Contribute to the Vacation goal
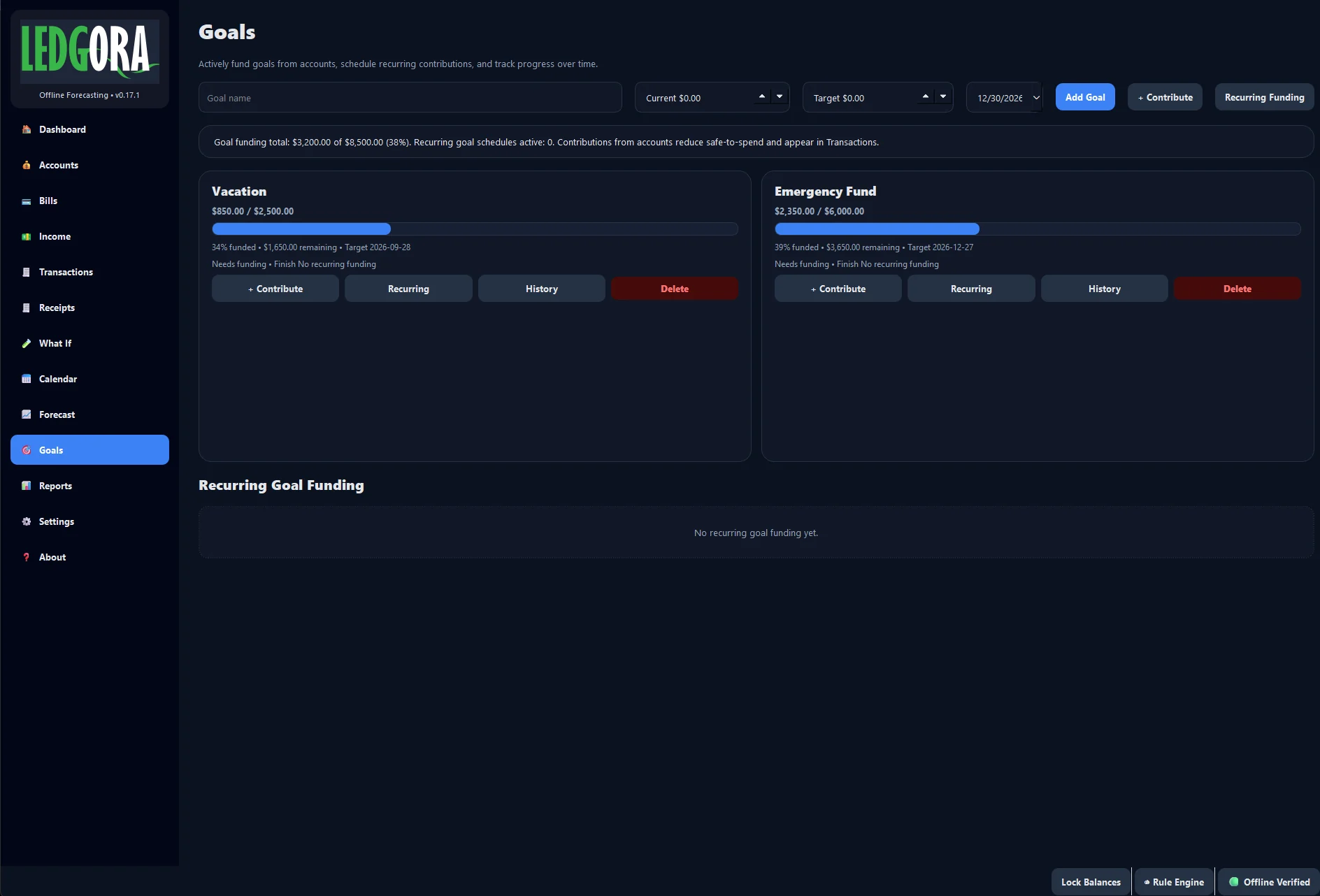 [275, 289]
